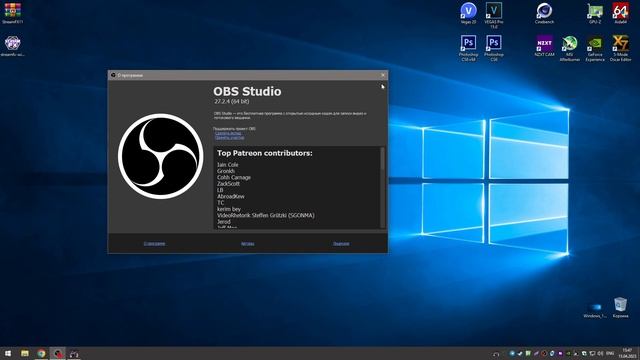Image resolution: width=640 pixels, height=360 pixels.
Task: Click the contributor name ZackScott
Action: (228, 184)
